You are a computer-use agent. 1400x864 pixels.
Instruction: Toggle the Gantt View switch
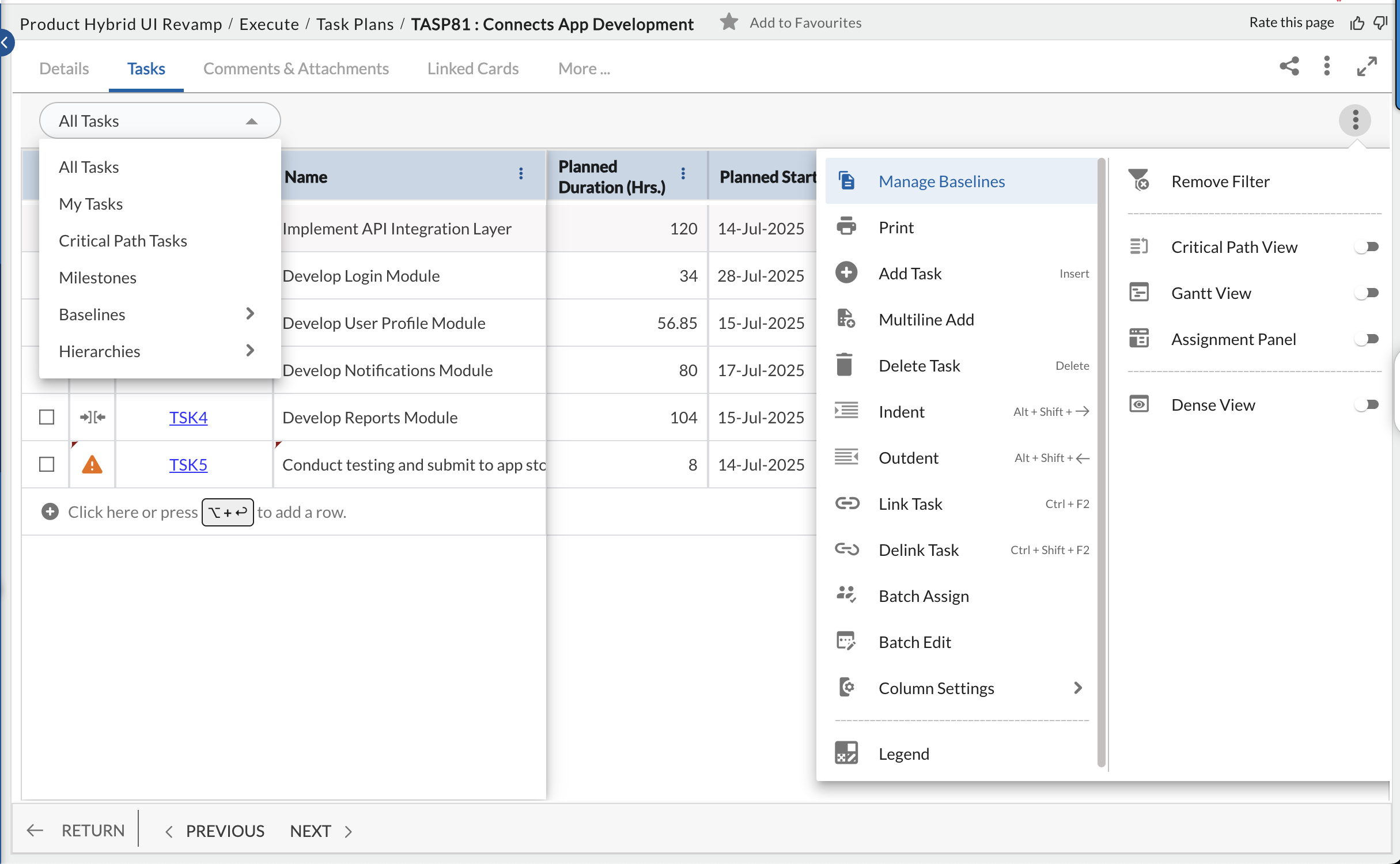(x=1367, y=293)
